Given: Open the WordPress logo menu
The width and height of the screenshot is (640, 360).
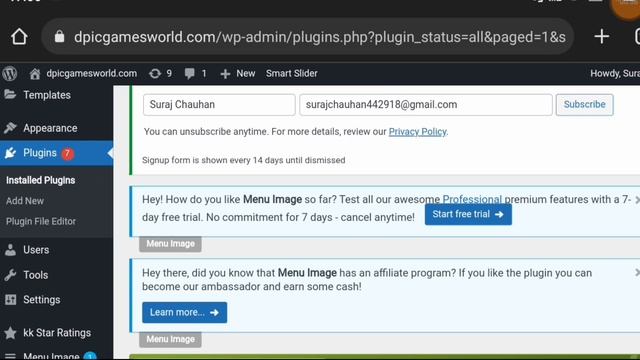Looking at the screenshot, I should pos(10,73).
